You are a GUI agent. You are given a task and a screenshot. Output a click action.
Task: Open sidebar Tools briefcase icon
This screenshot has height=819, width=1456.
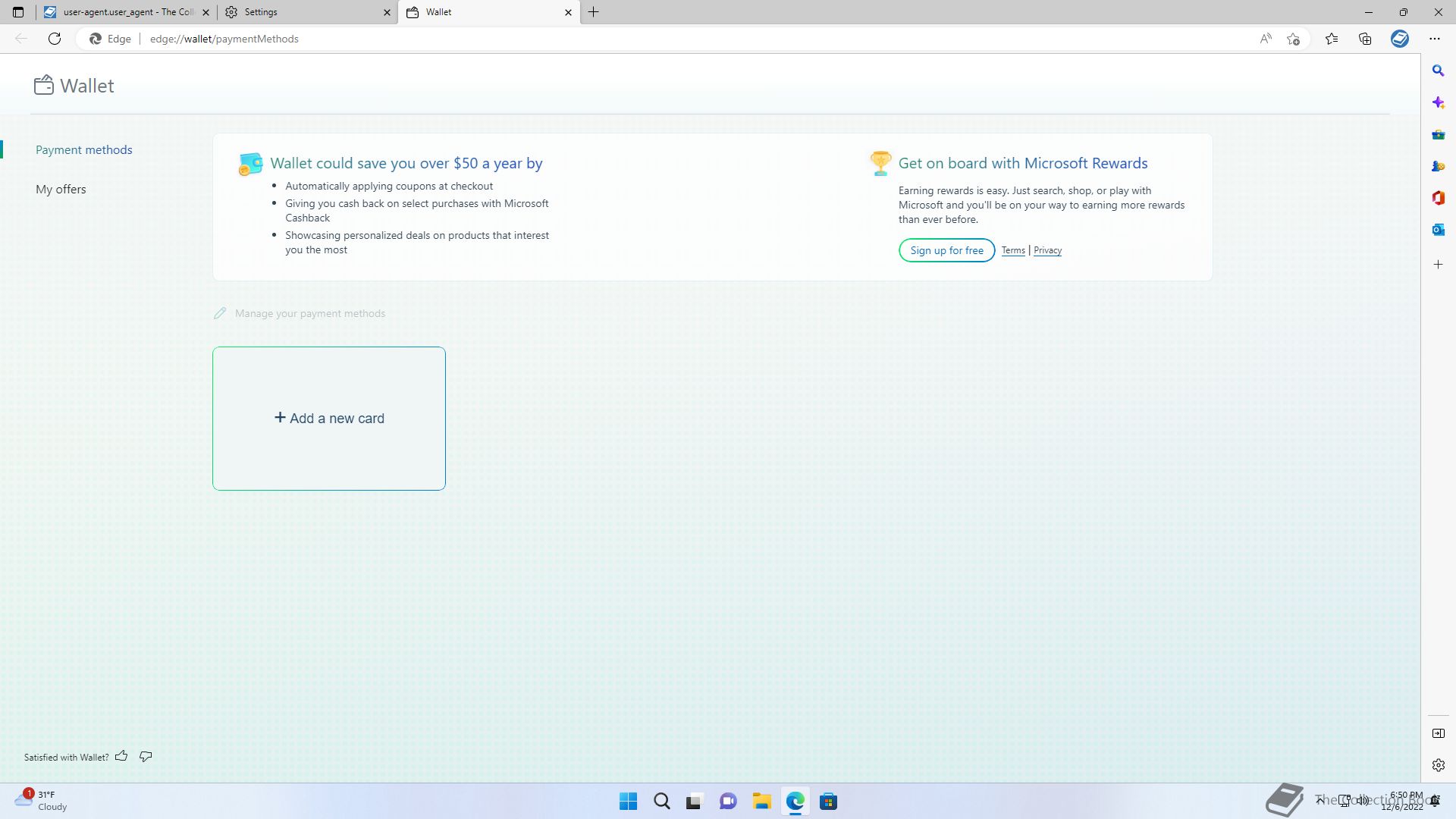click(1439, 135)
